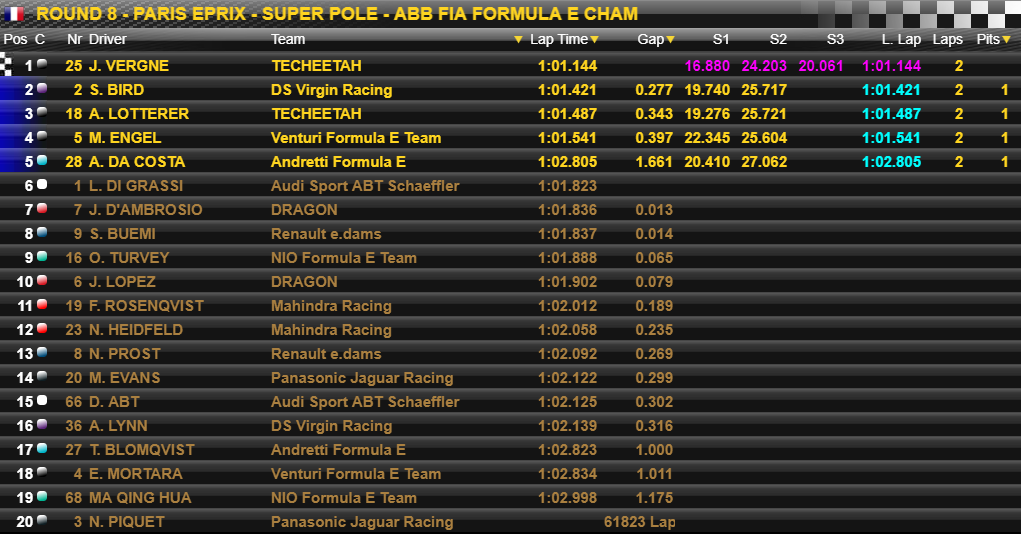Click the blue team dot for S. Buemi
Screen dimensions: 1021x534
pos(42,232)
